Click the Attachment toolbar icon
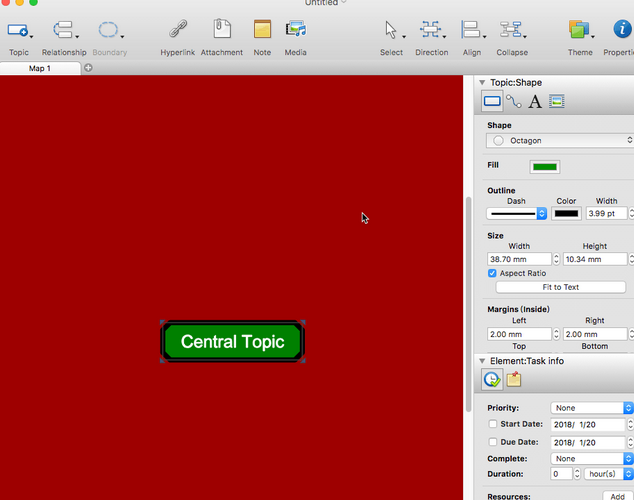Image resolution: width=634 pixels, height=500 pixels. [222, 29]
